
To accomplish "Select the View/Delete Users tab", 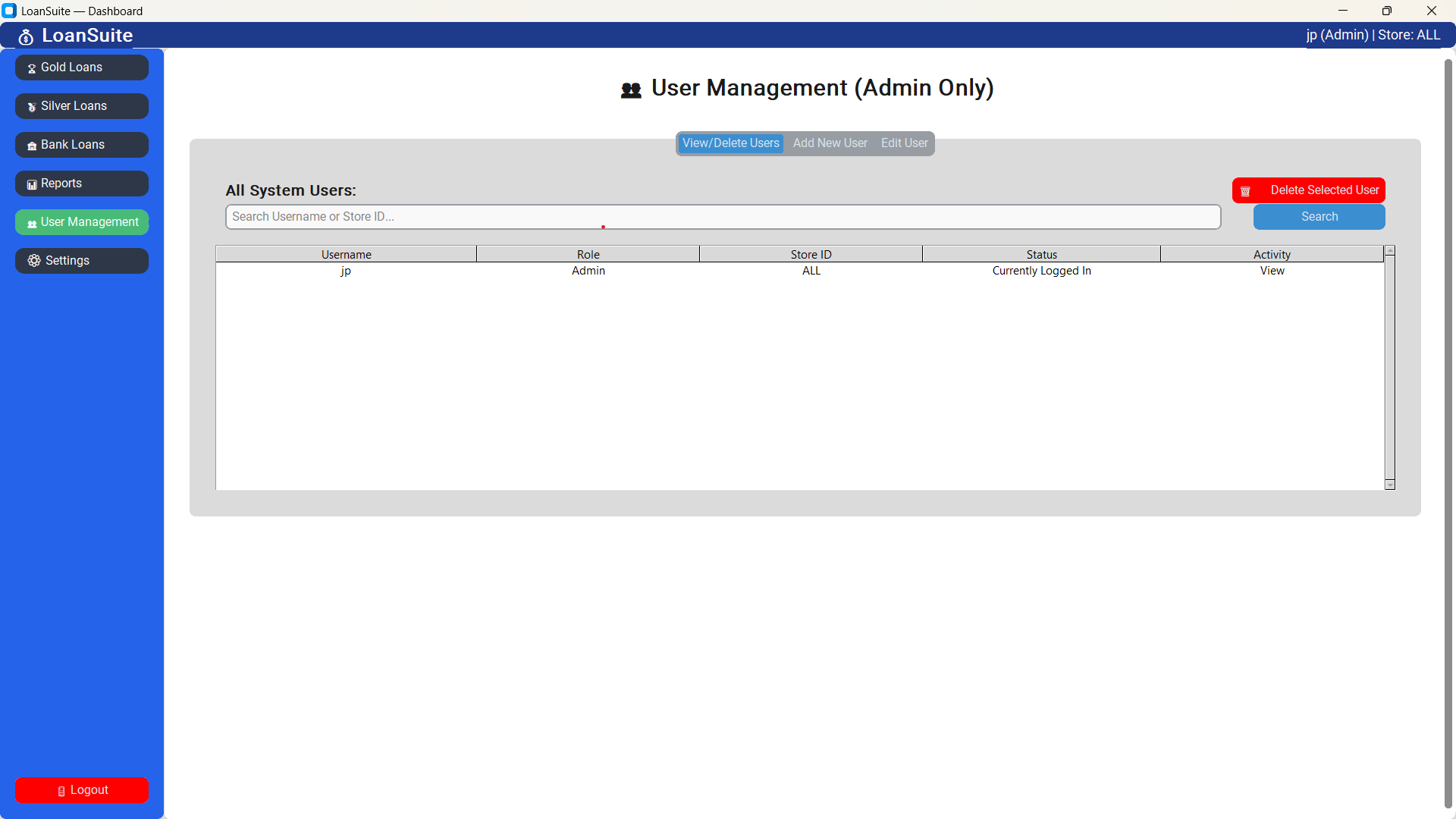I will 730,143.
